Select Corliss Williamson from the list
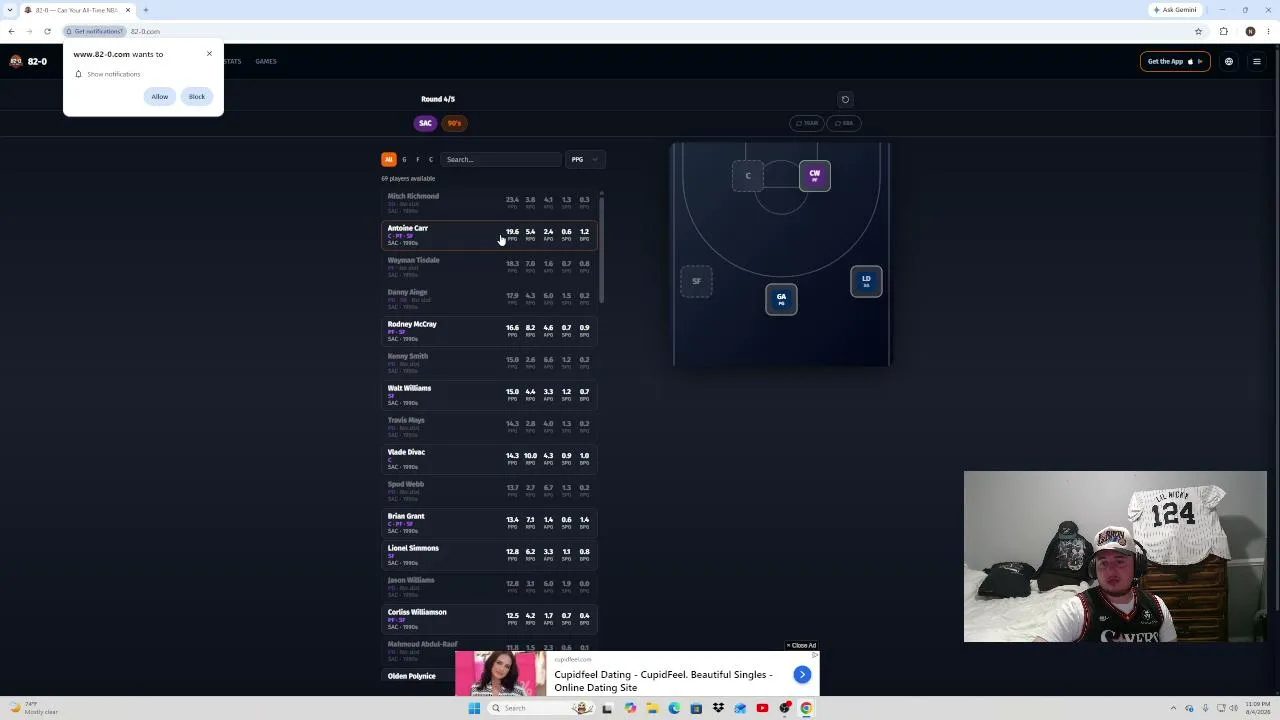1280x720 pixels. (x=489, y=619)
